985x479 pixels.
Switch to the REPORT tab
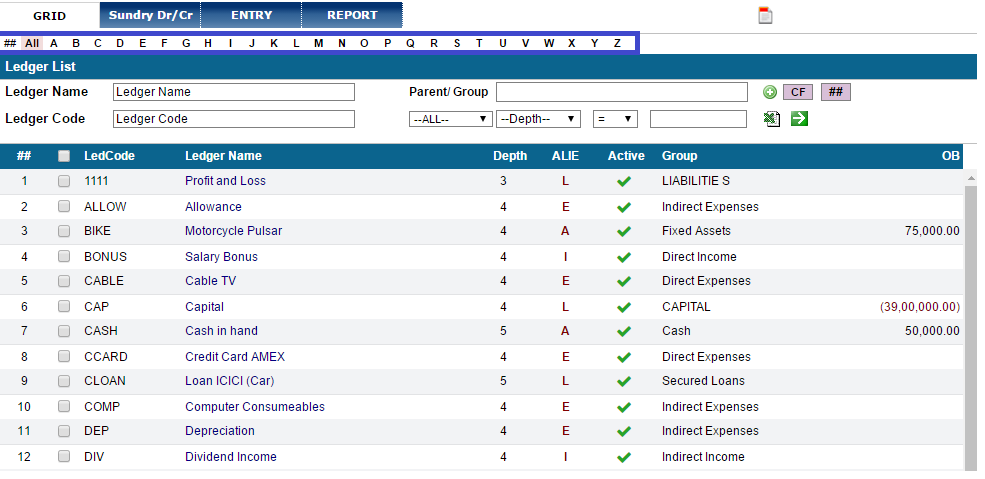coord(352,15)
